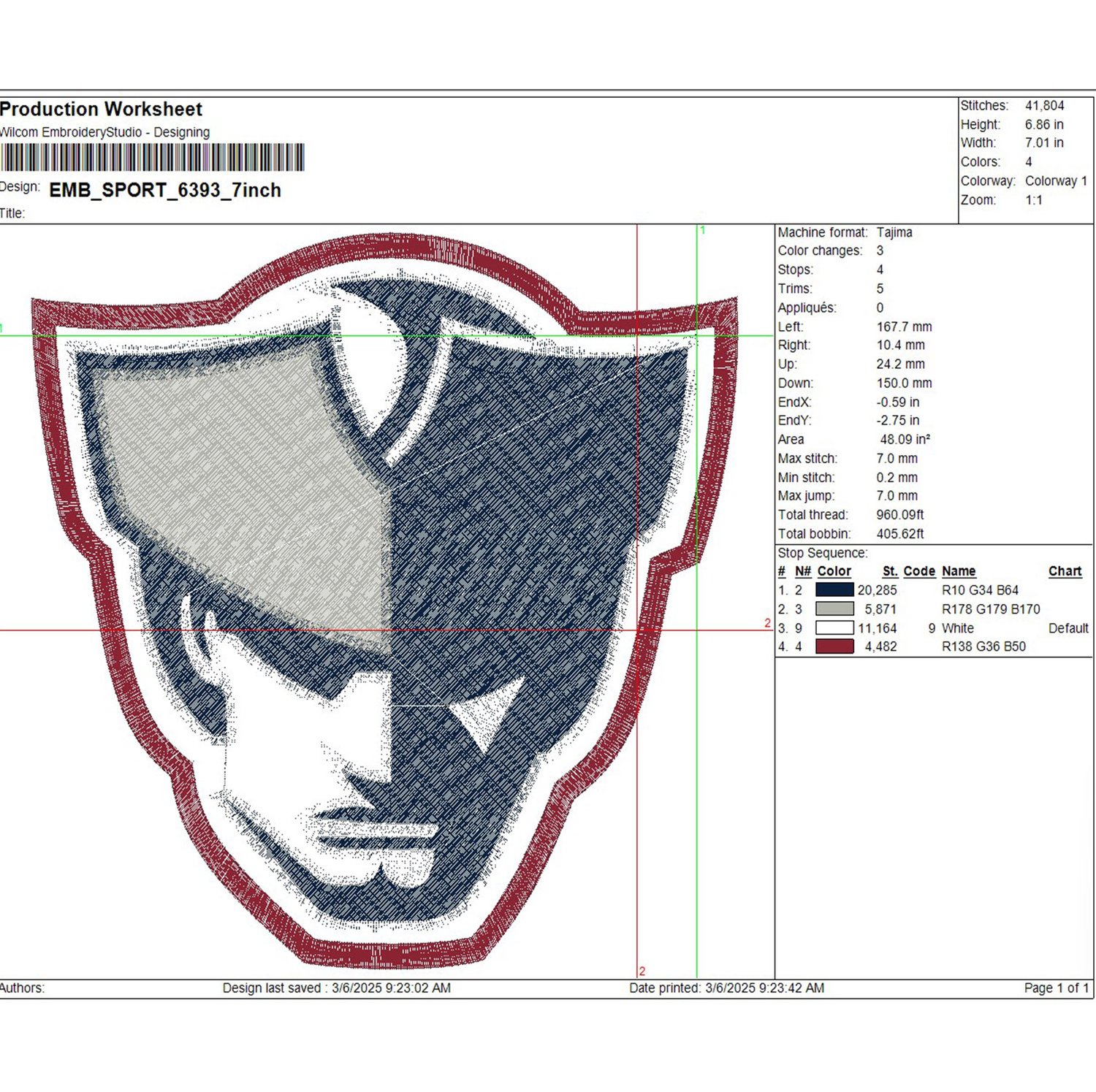The width and height of the screenshot is (1096, 1092).
Task: Click the "Max jump:" label
Action: (806, 496)
